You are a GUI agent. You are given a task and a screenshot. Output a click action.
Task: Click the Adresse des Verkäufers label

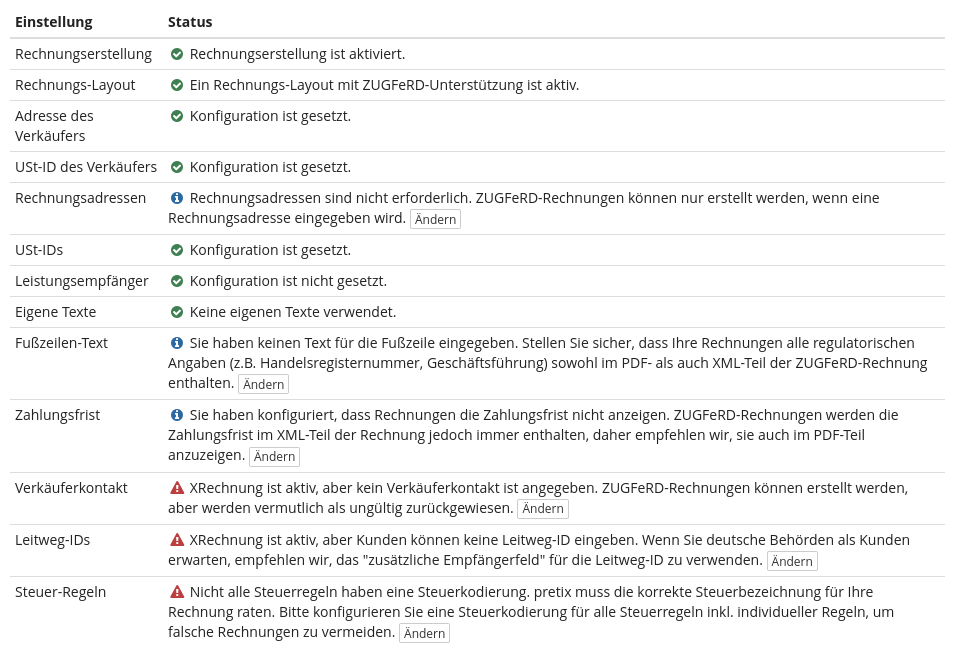(54, 126)
